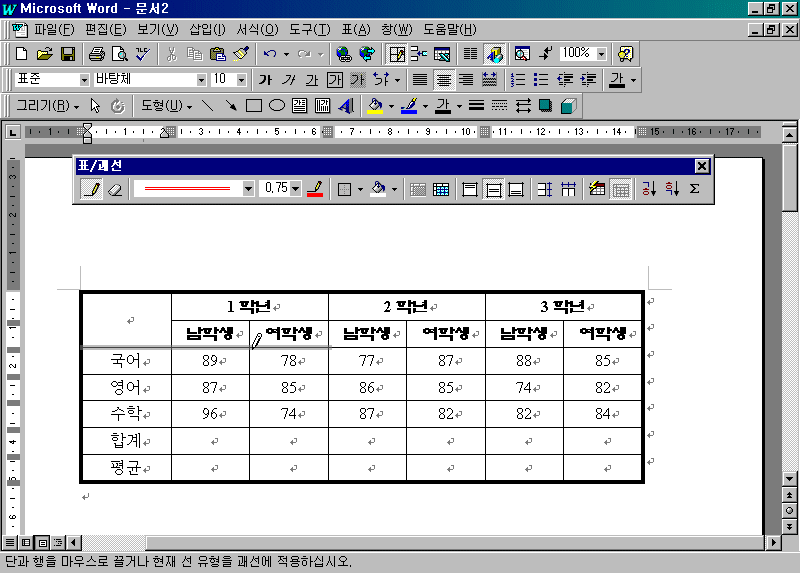Undo the last action
Screen dimensions: 800x573
coord(270,54)
